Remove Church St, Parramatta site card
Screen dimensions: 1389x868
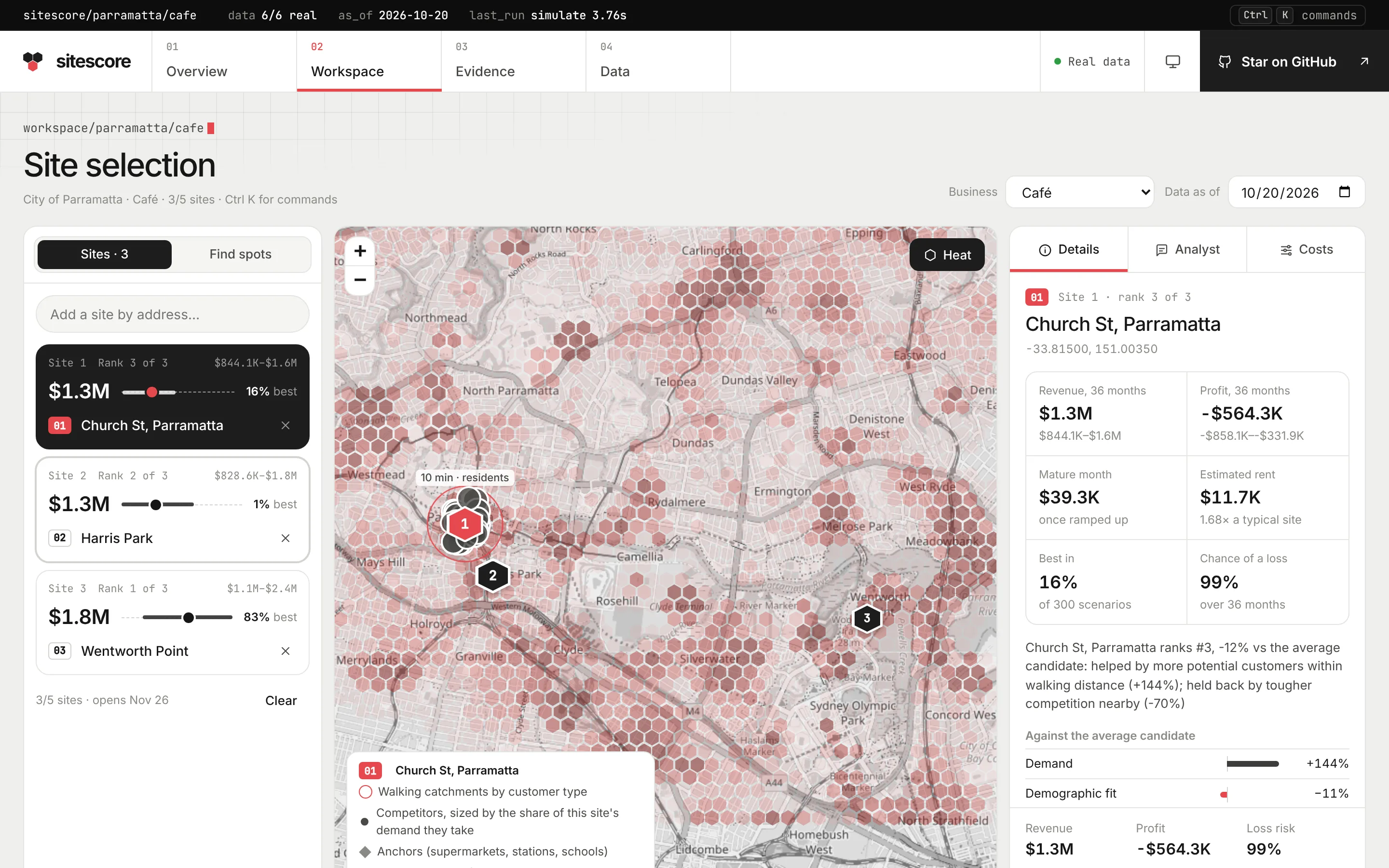285,425
